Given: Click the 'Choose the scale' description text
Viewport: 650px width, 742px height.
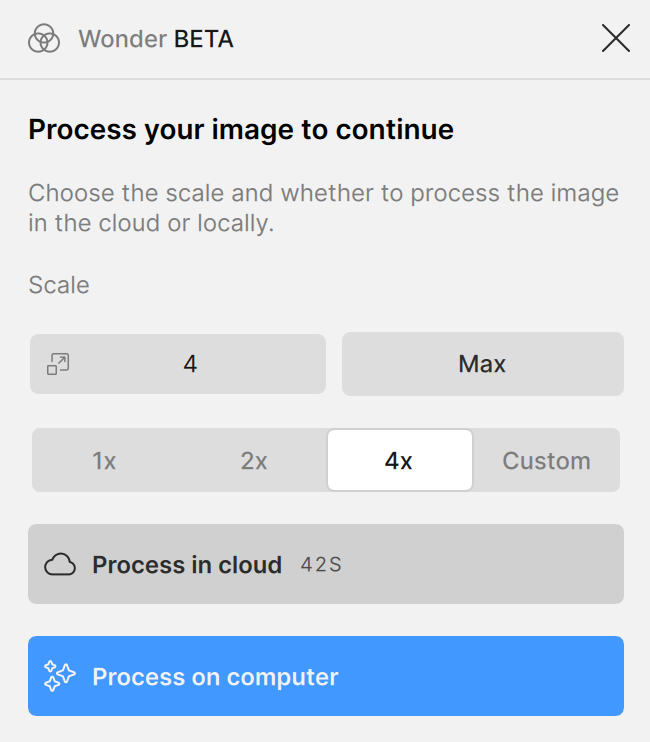Looking at the screenshot, I should pyautogui.click(x=323, y=192).
